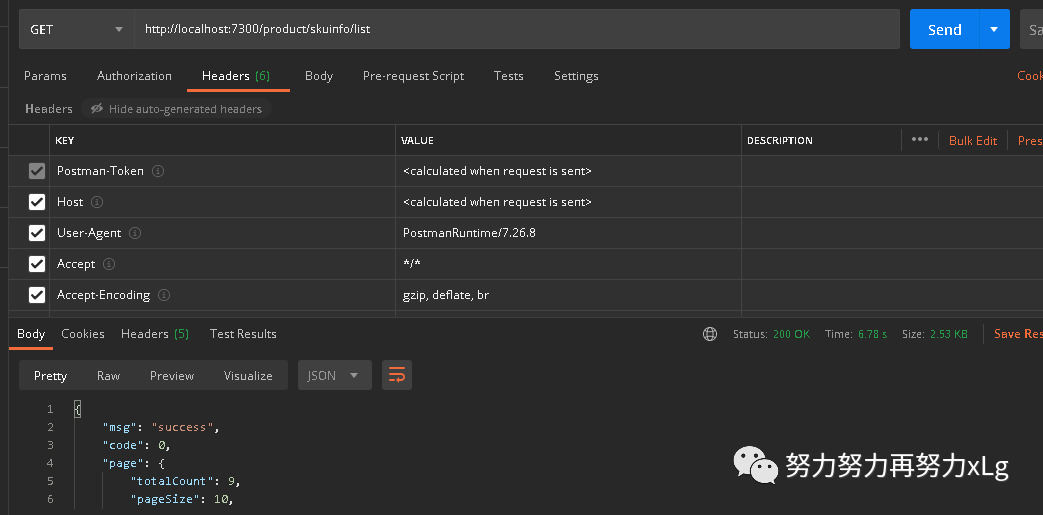Viewport: 1043px width, 515px height.
Task: Hide auto-generated headers toggle
Action: point(176,109)
